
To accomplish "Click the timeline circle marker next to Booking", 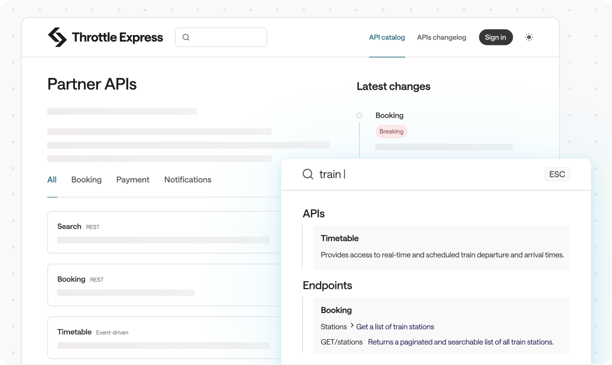I will (359, 116).
